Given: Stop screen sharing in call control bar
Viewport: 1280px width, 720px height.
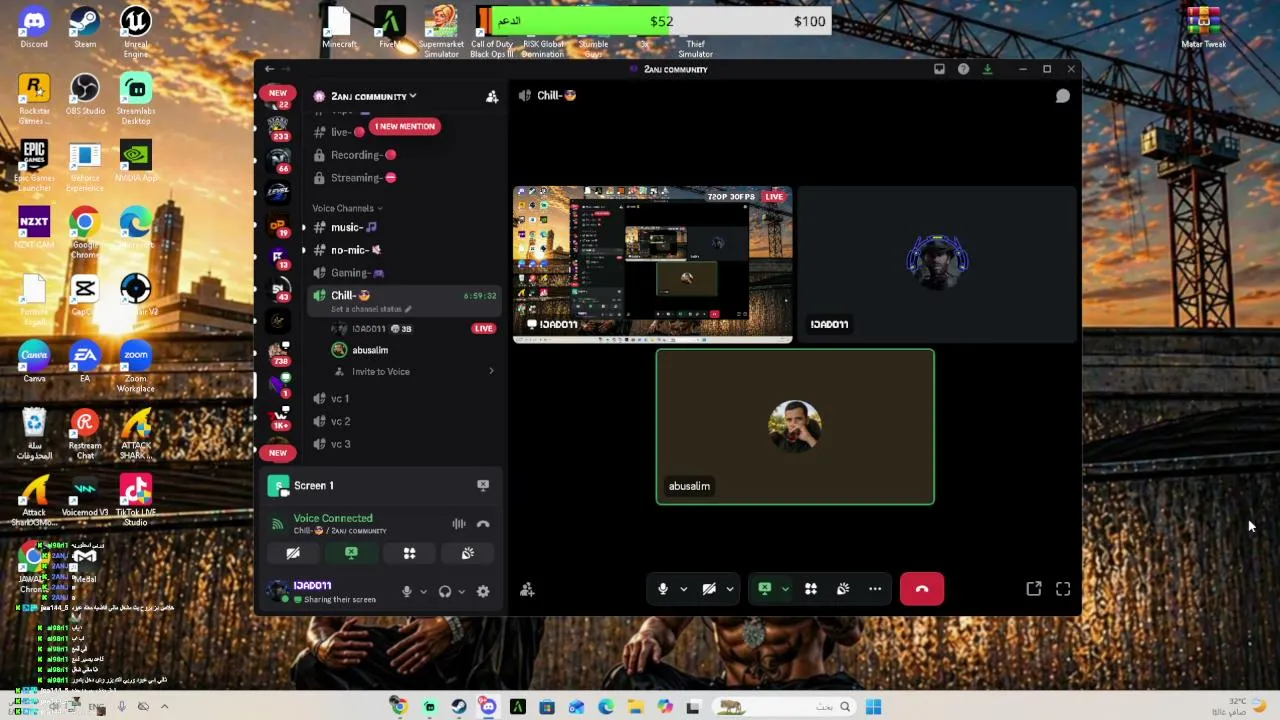Looking at the screenshot, I should tap(765, 589).
